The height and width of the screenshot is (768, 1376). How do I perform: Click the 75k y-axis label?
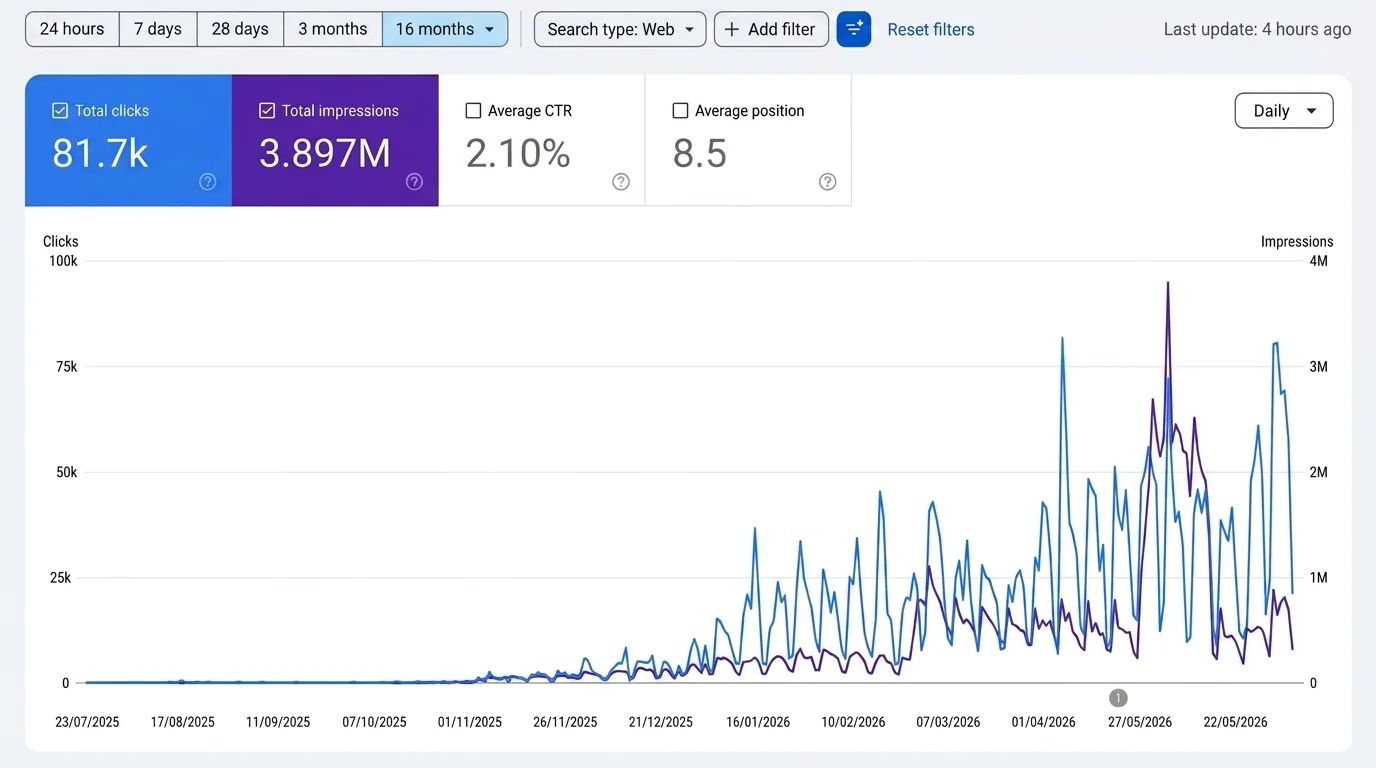click(x=66, y=367)
